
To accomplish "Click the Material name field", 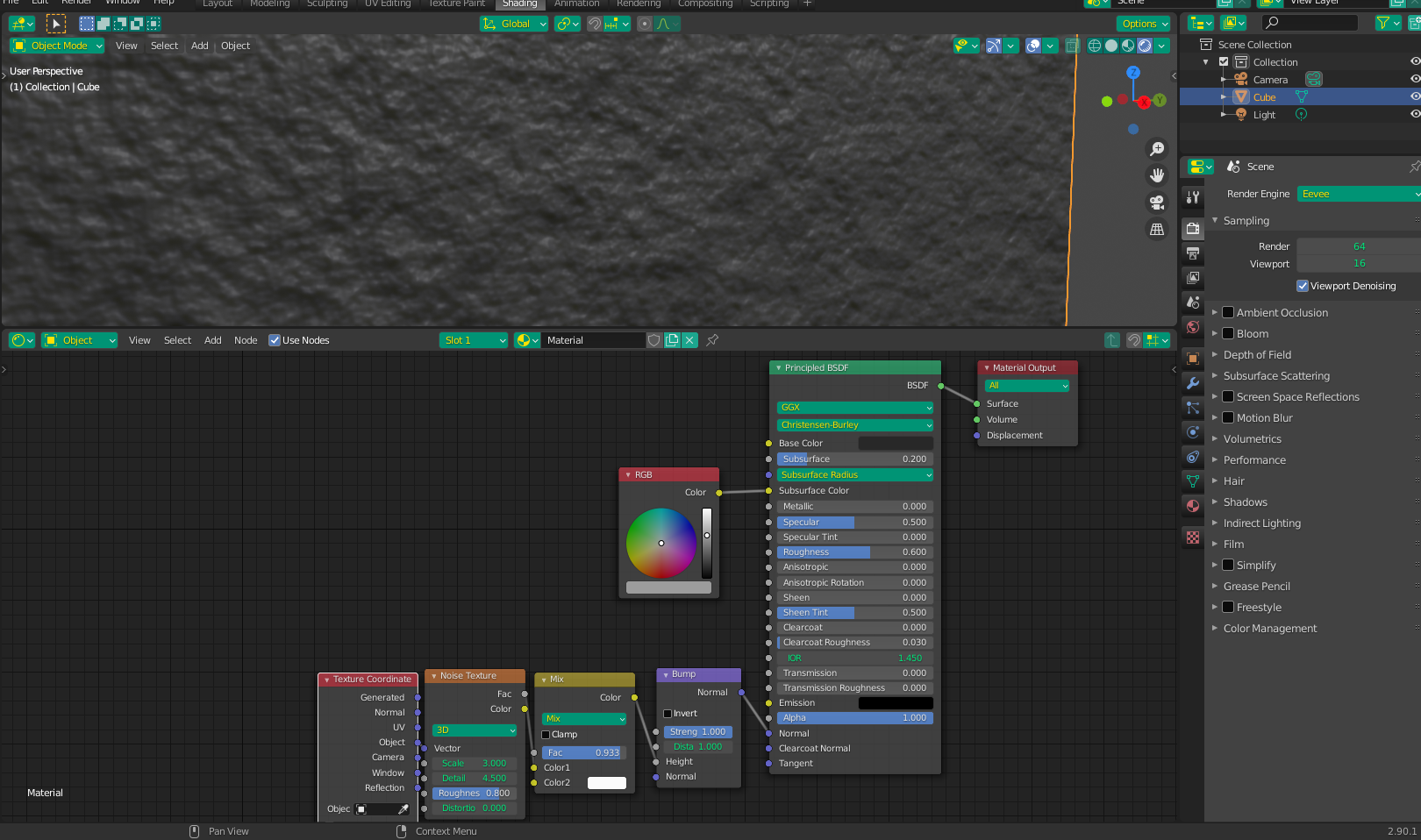I will click(x=594, y=340).
